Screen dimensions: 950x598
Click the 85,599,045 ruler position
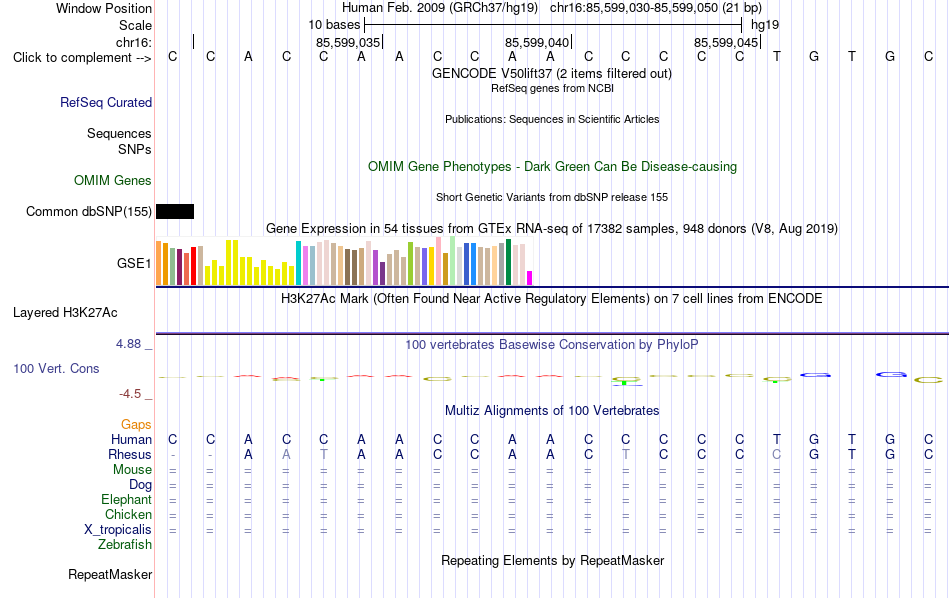point(726,42)
